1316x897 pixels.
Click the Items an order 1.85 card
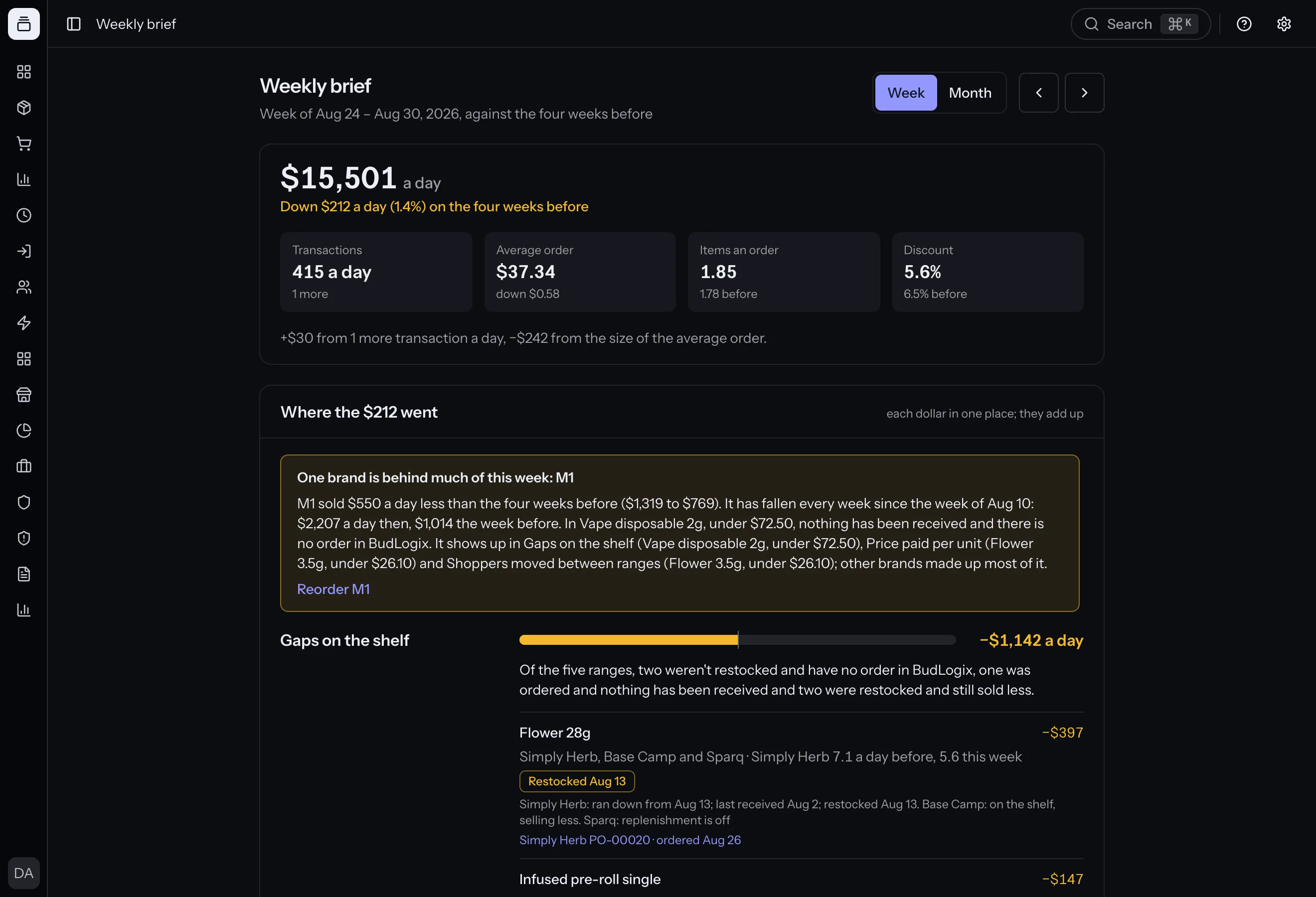784,272
